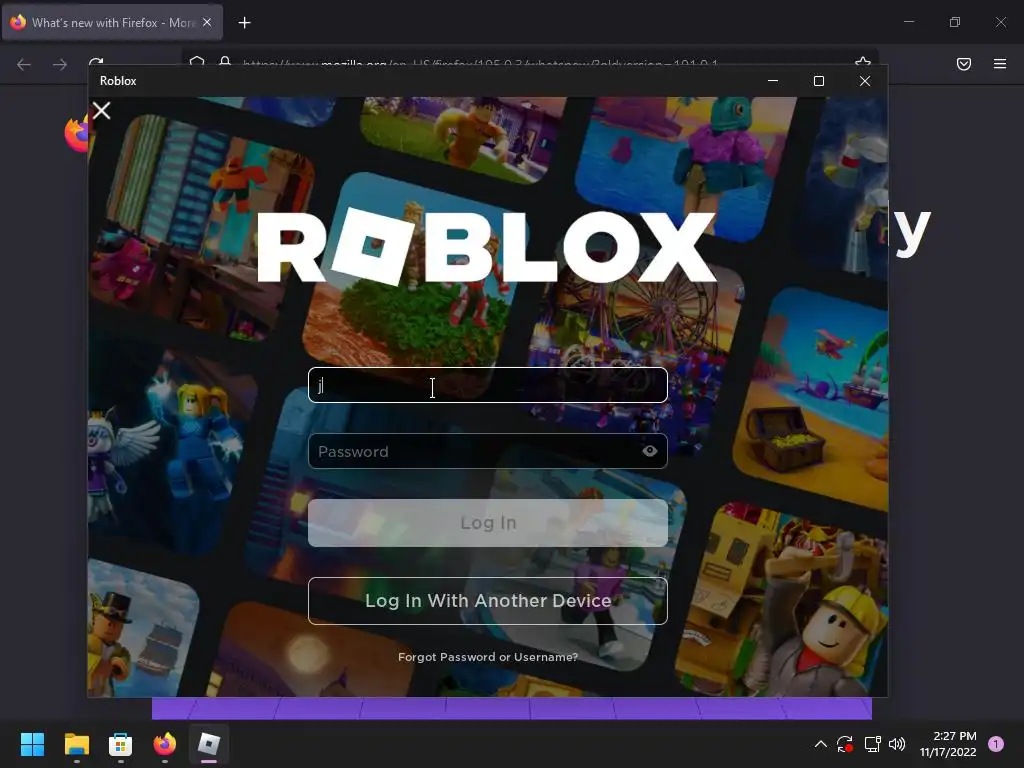
Task: Select the What's new with Firefox tab
Action: pos(112,22)
